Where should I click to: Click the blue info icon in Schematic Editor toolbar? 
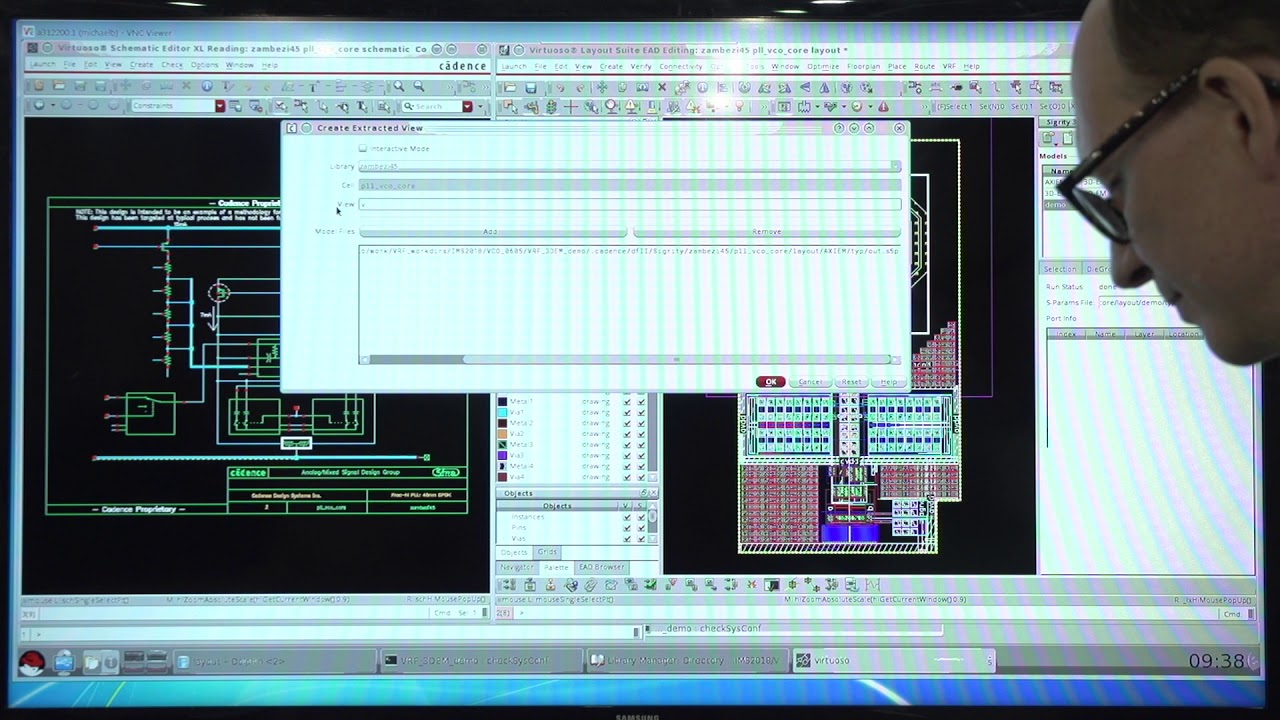click(x=207, y=87)
